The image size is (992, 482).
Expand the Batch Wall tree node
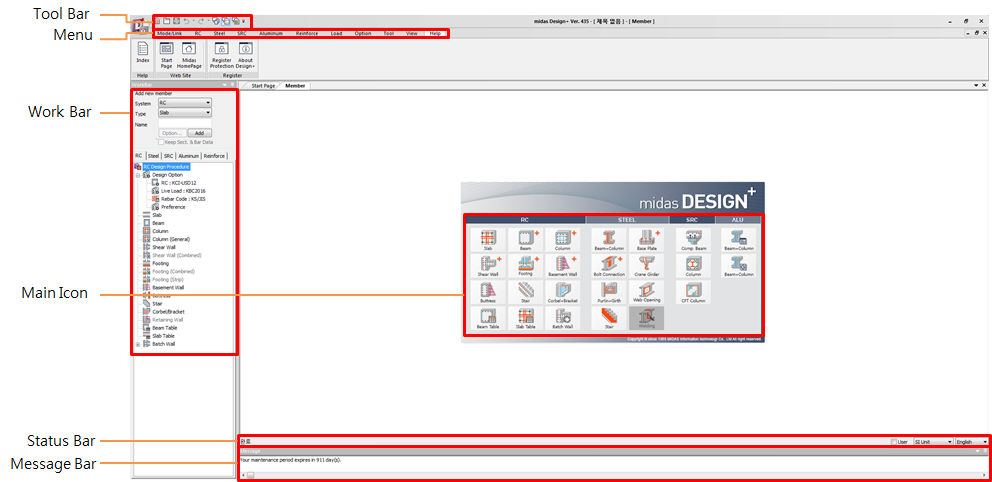[138, 344]
